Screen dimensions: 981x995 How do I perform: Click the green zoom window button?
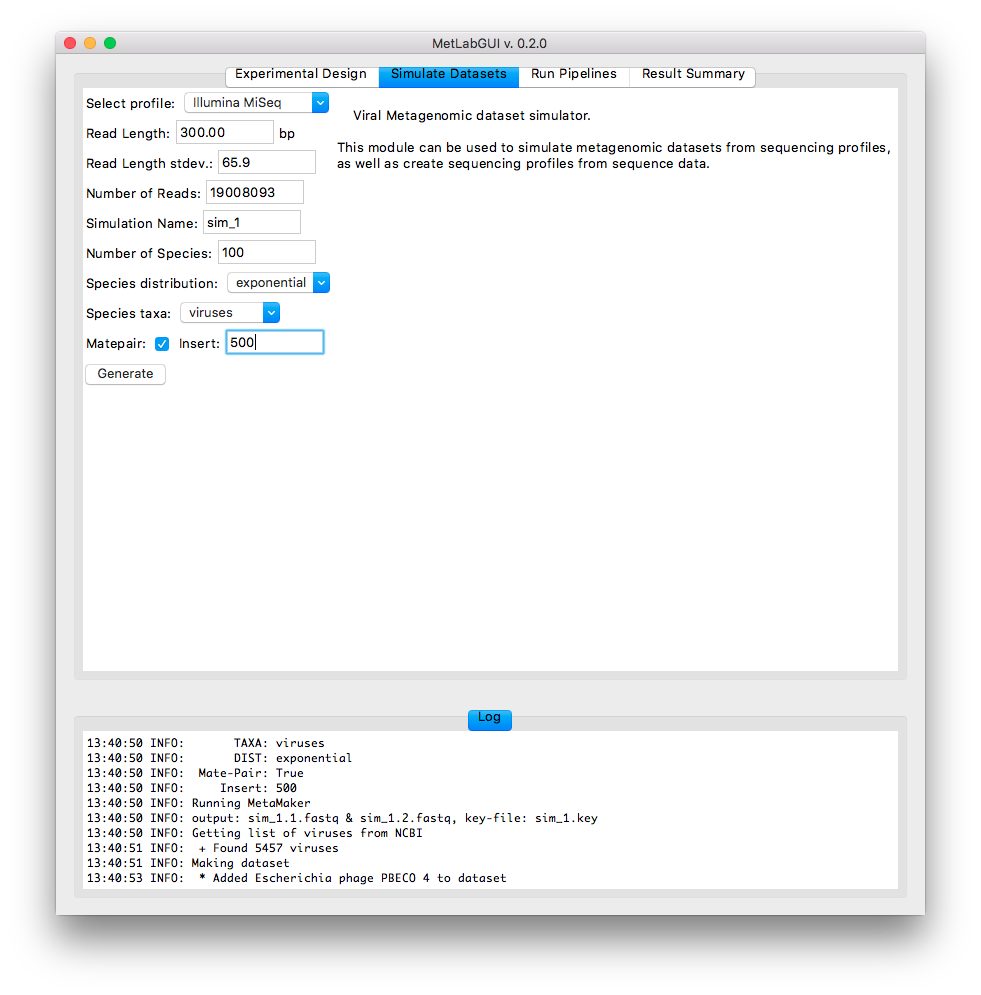click(x=110, y=43)
